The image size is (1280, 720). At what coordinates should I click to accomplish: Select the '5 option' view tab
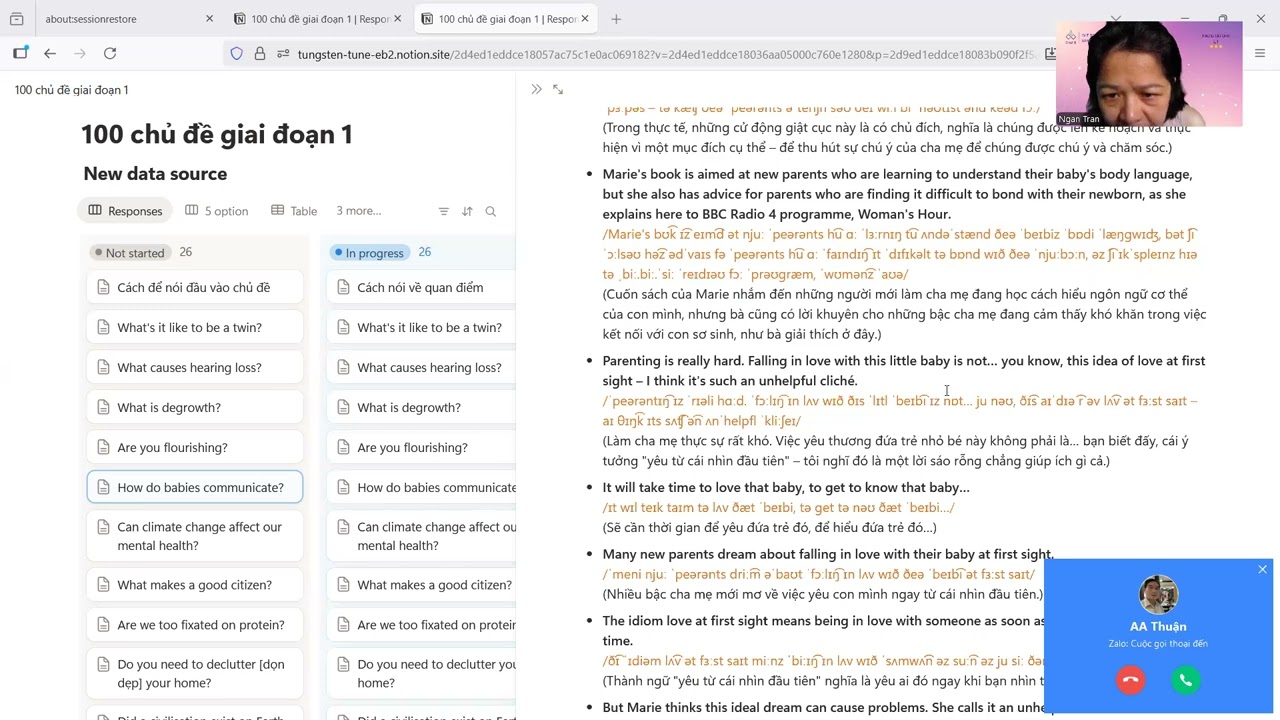tap(216, 211)
